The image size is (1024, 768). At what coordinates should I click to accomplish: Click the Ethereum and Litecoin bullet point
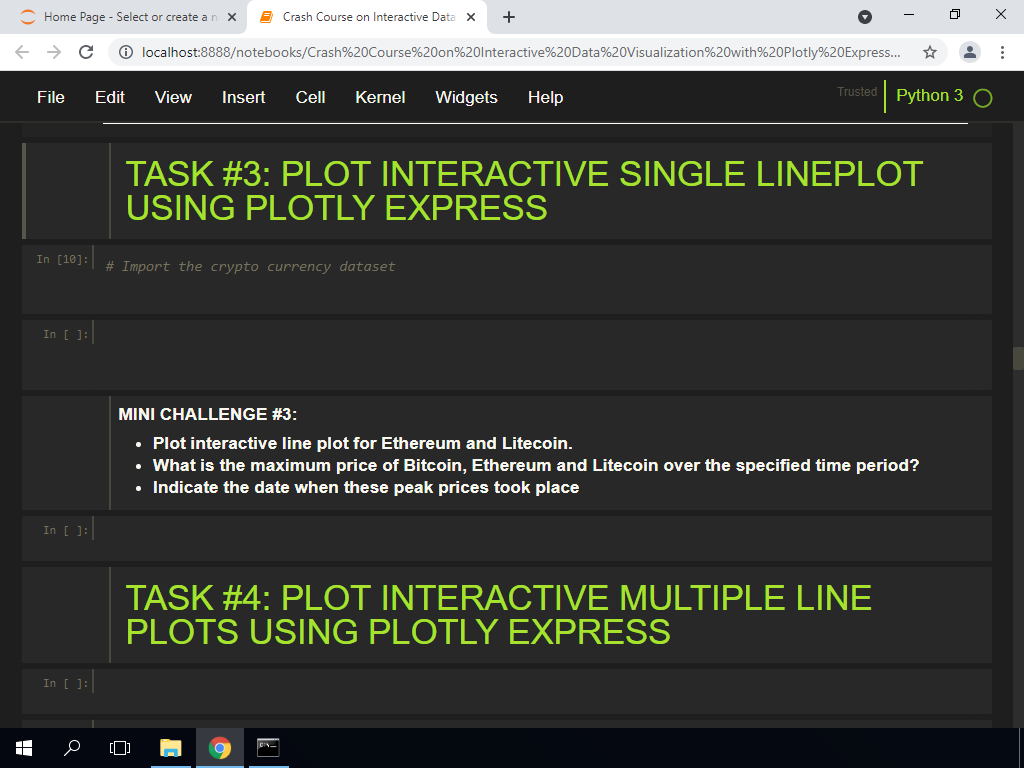[362, 443]
